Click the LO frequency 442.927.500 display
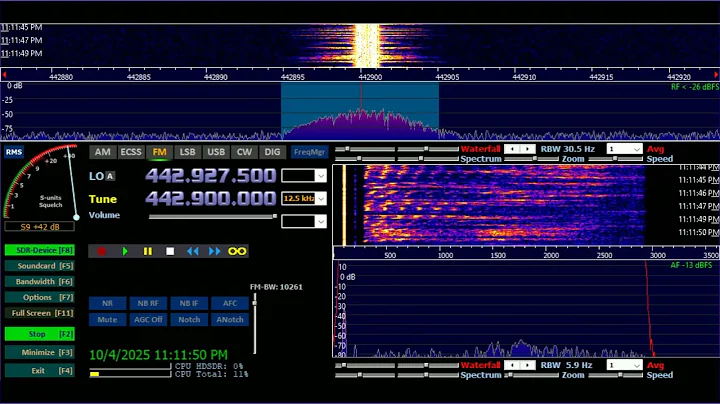 pos(211,175)
